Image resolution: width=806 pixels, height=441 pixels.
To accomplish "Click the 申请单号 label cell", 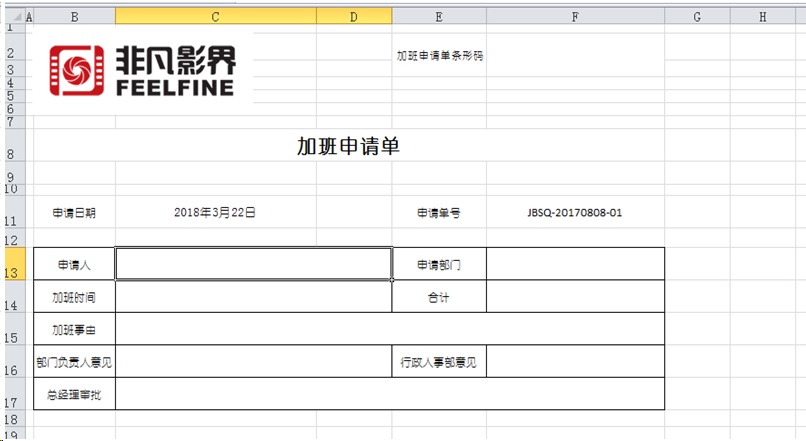I will pos(438,212).
